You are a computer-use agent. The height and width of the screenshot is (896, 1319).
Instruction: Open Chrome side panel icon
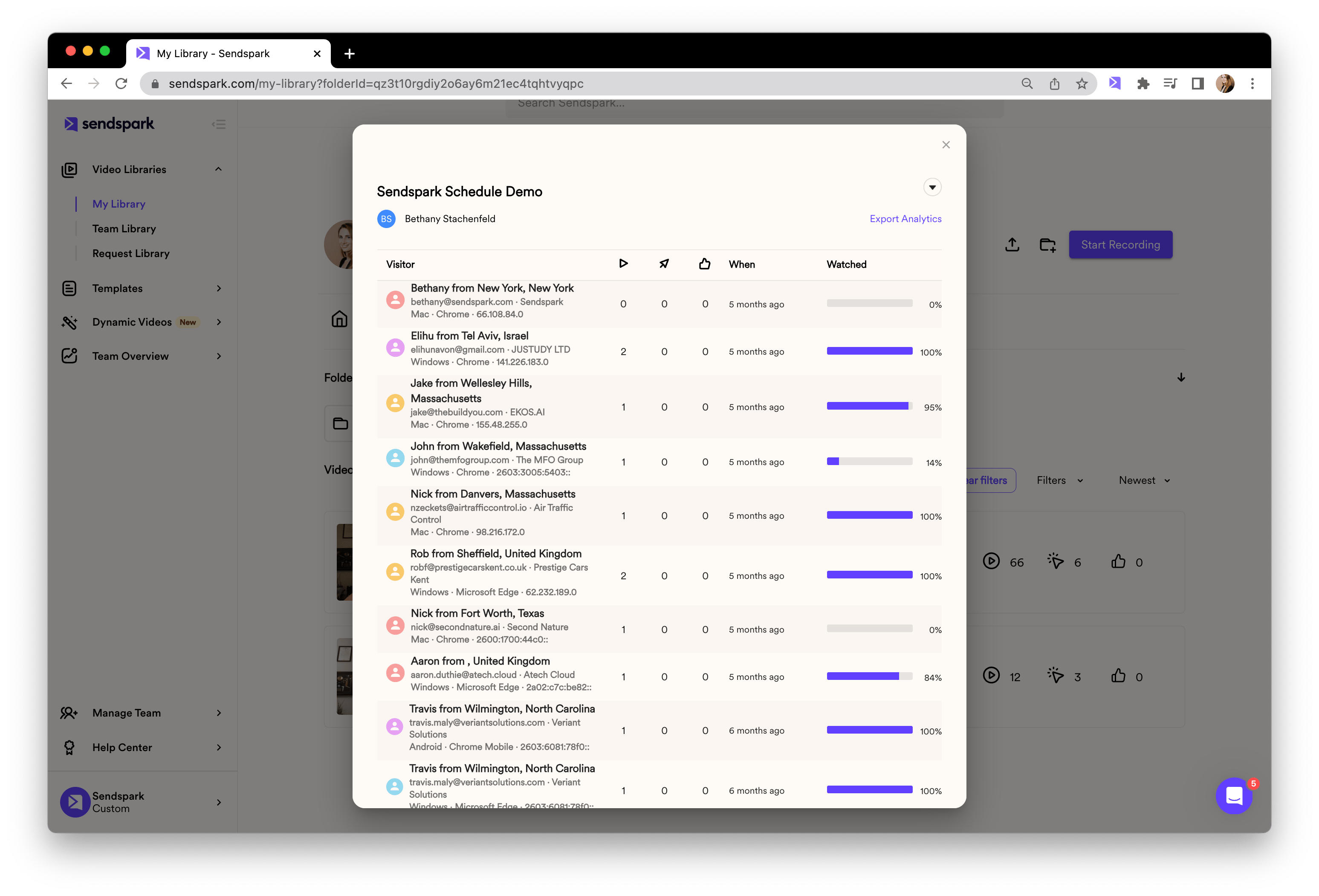[1198, 84]
